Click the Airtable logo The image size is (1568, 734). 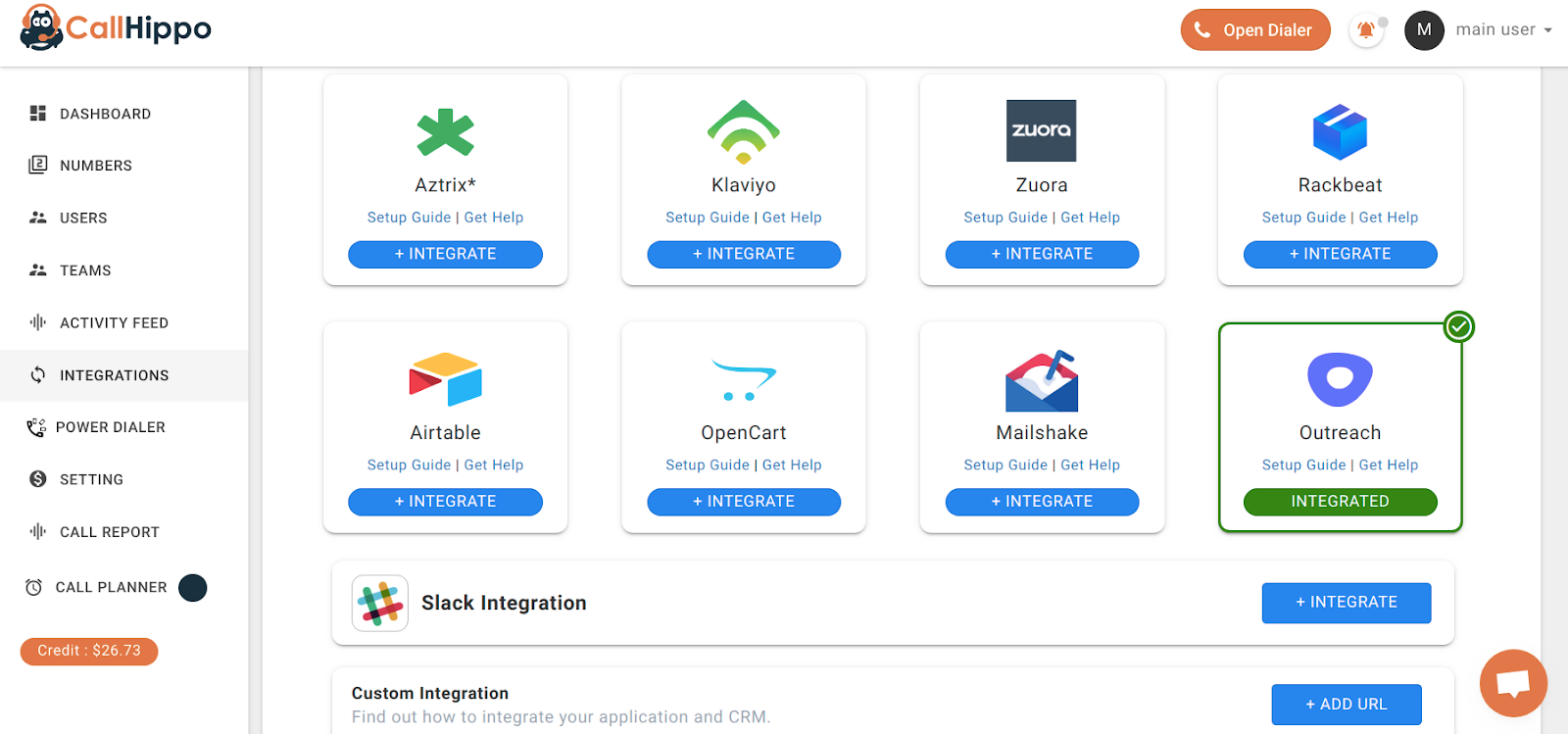pyautogui.click(x=446, y=379)
